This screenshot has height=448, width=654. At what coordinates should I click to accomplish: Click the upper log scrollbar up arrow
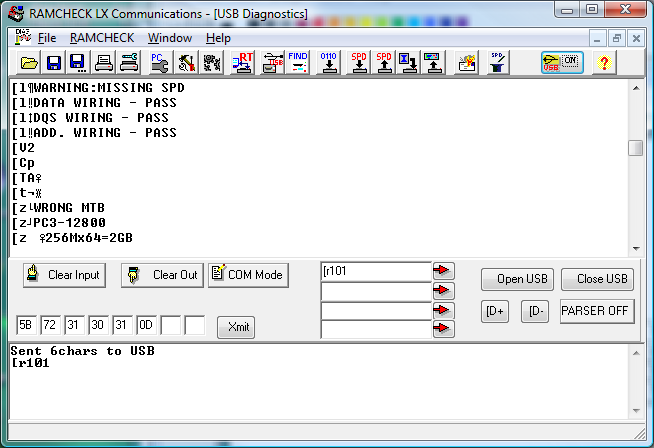[x=636, y=88]
